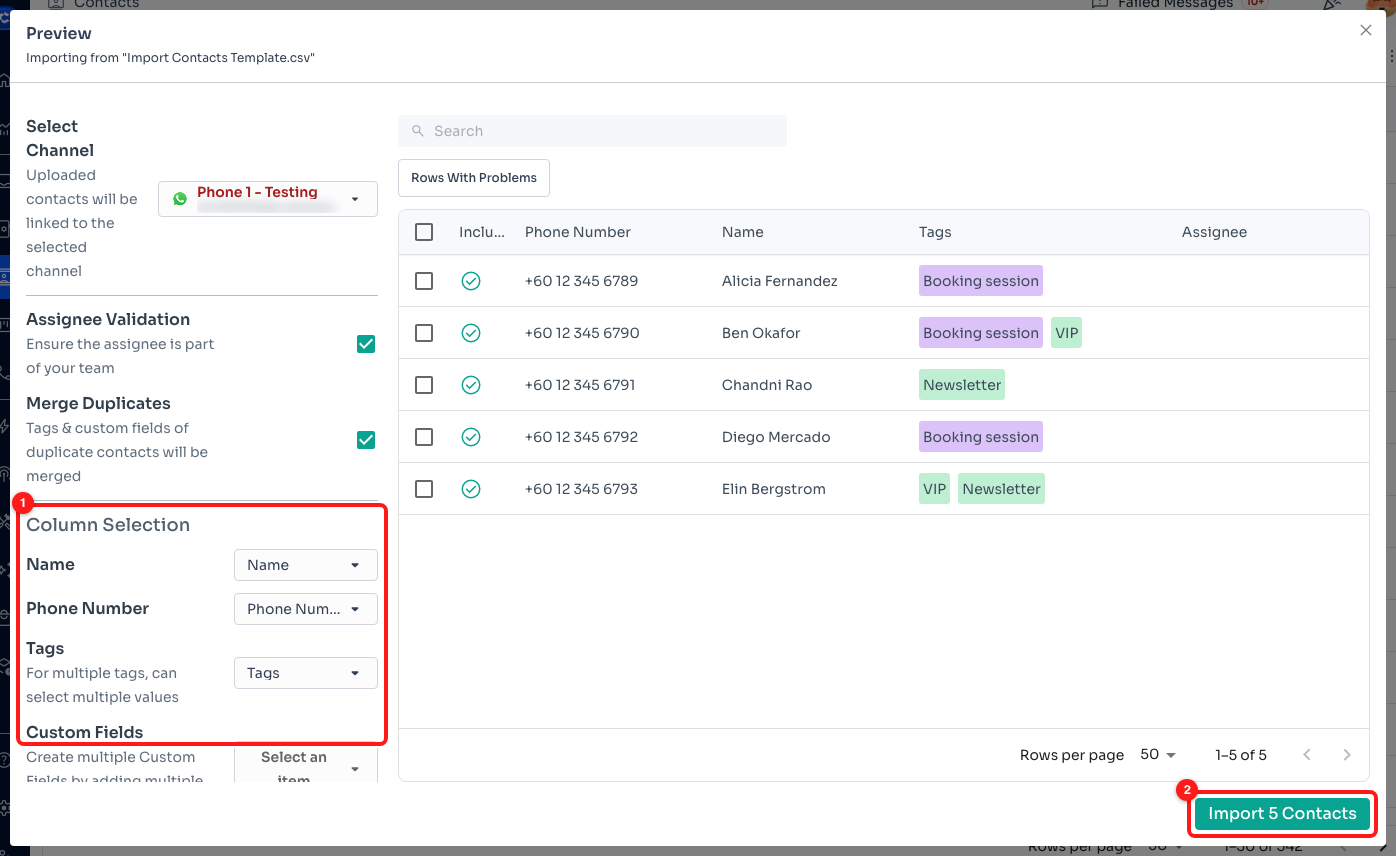1396x856 pixels.
Task: Open Custom Fields 'Select an item' dropdown
Action: pyautogui.click(x=306, y=765)
